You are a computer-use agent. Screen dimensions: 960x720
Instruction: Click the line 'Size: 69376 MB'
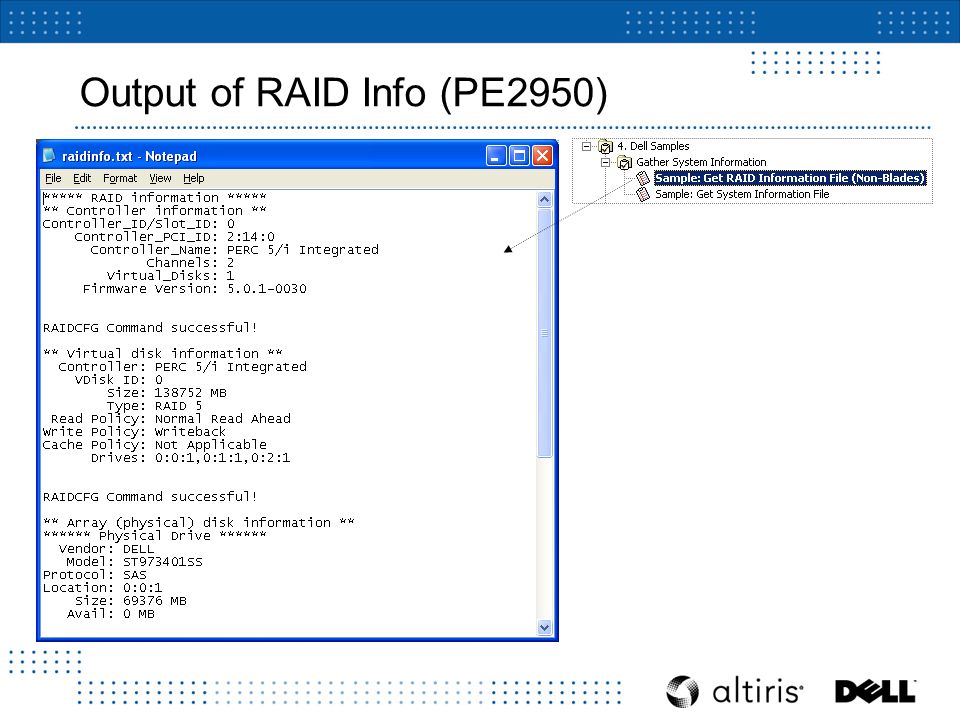tap(130, 601)
